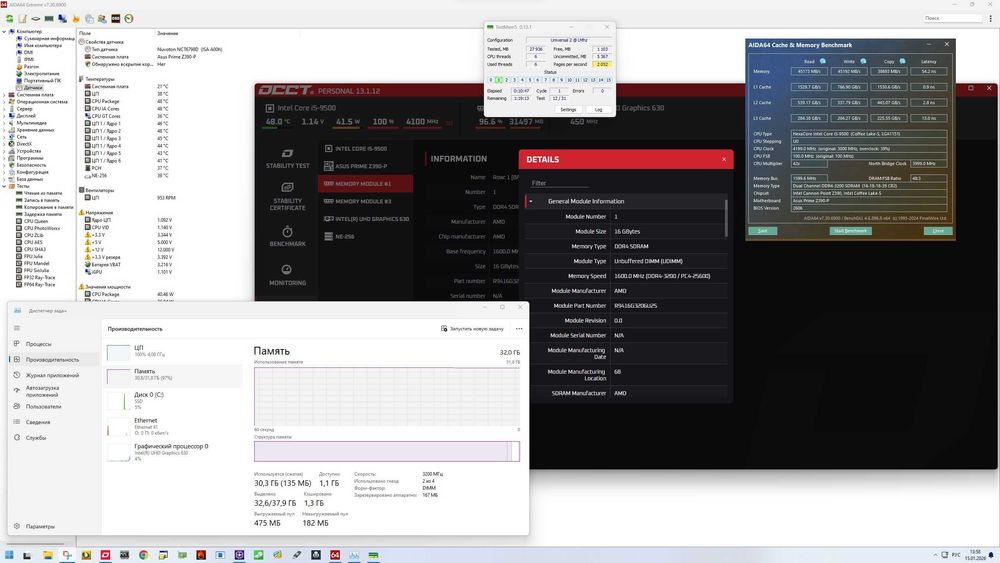Select Asus Prime Z390-P in OCCT list
Image resolution: width=1000 pixels, height=563 pixels.
[366, 166]
